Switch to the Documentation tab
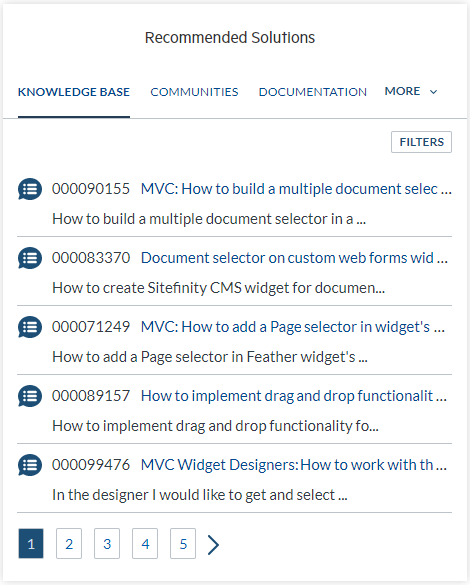Image resolution: width=470 pixels, height=585 pixels. point(313,92)
